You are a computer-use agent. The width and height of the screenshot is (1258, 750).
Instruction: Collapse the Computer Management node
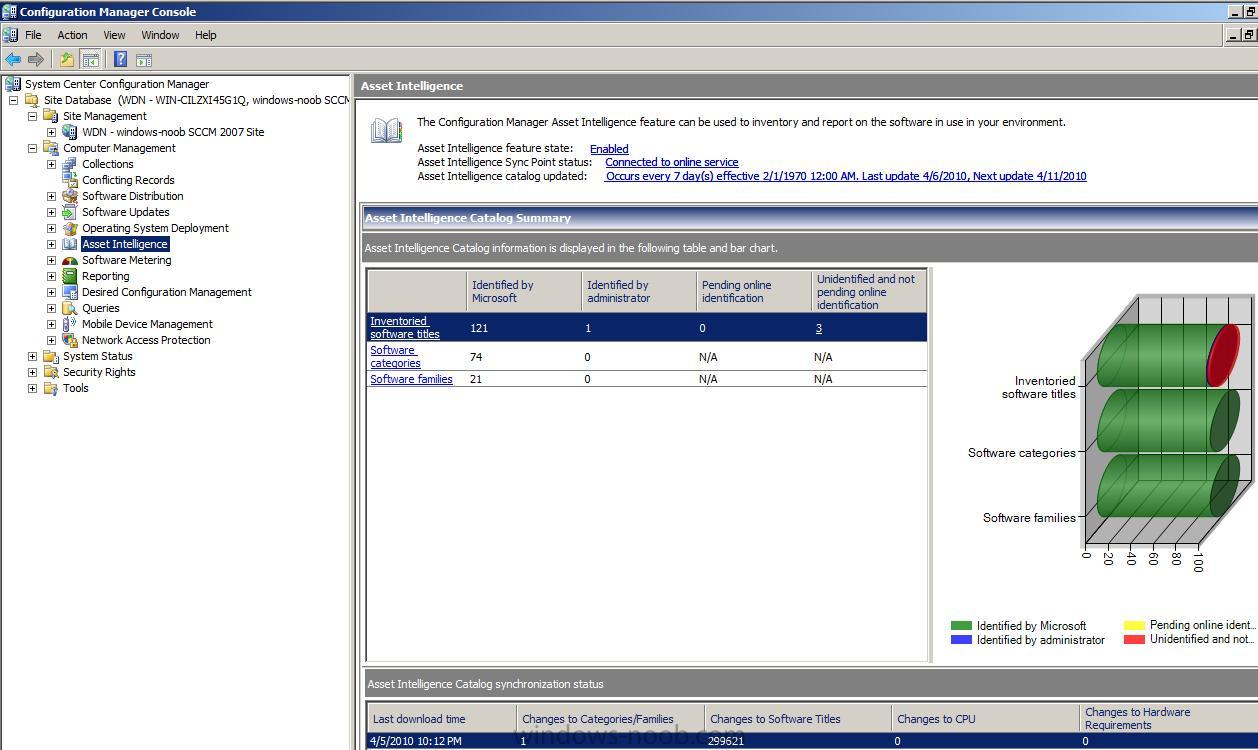(32, 148)
